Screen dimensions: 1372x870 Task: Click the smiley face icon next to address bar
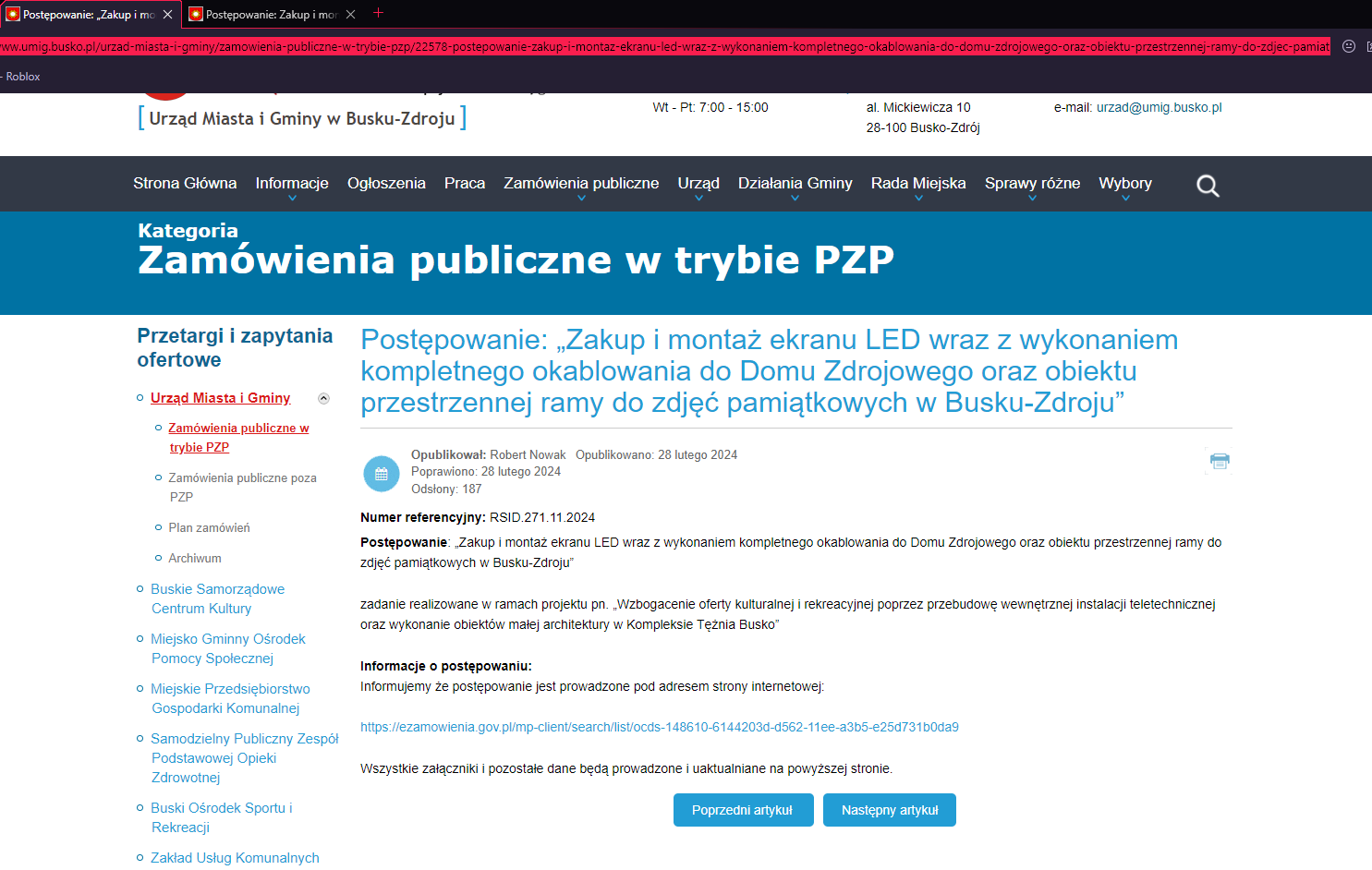[x=1349, y=46]
